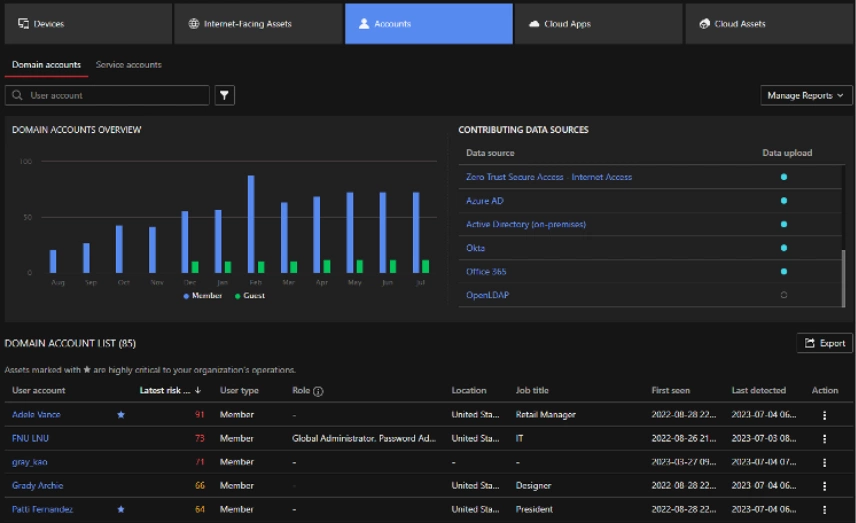
Task: Open the Service accounts subtab
Action: [x=129, y=64]
